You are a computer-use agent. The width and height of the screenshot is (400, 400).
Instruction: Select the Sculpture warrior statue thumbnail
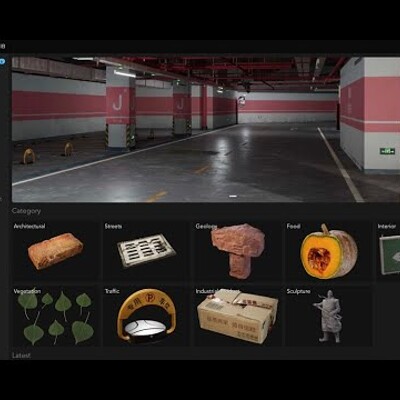tap(327, 316)
